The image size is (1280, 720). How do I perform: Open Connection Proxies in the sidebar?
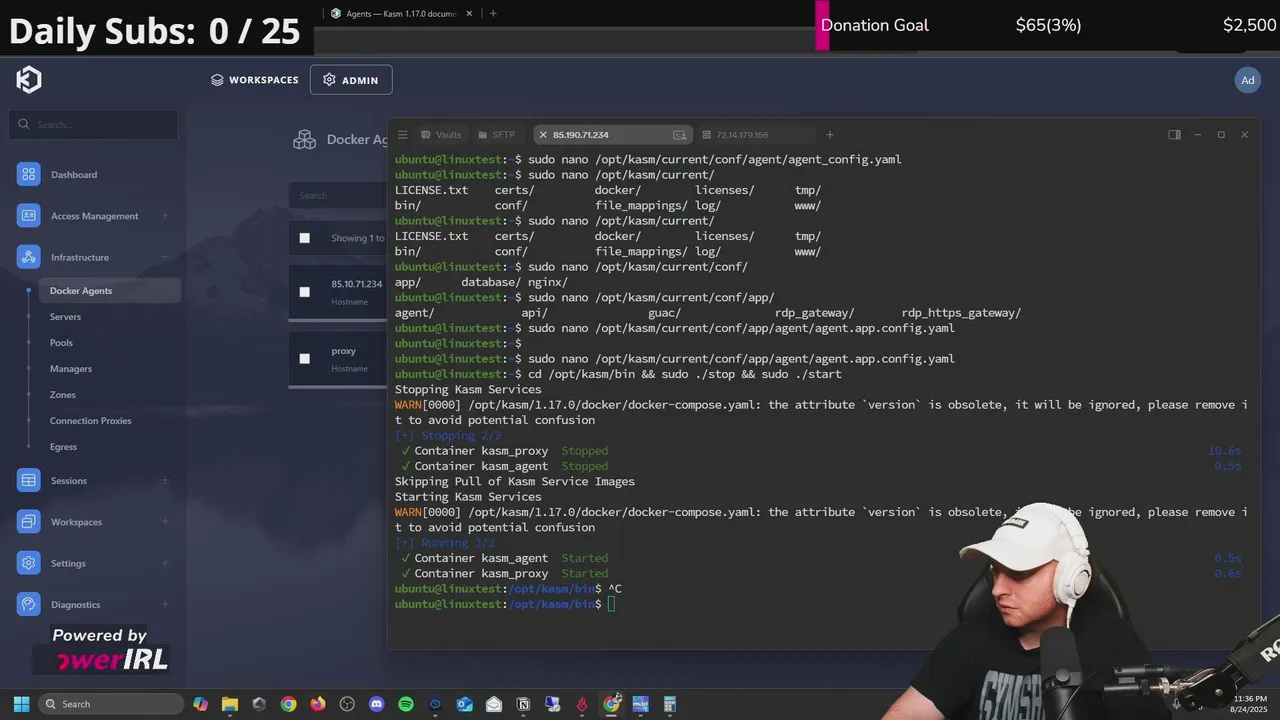pos(91,421)
